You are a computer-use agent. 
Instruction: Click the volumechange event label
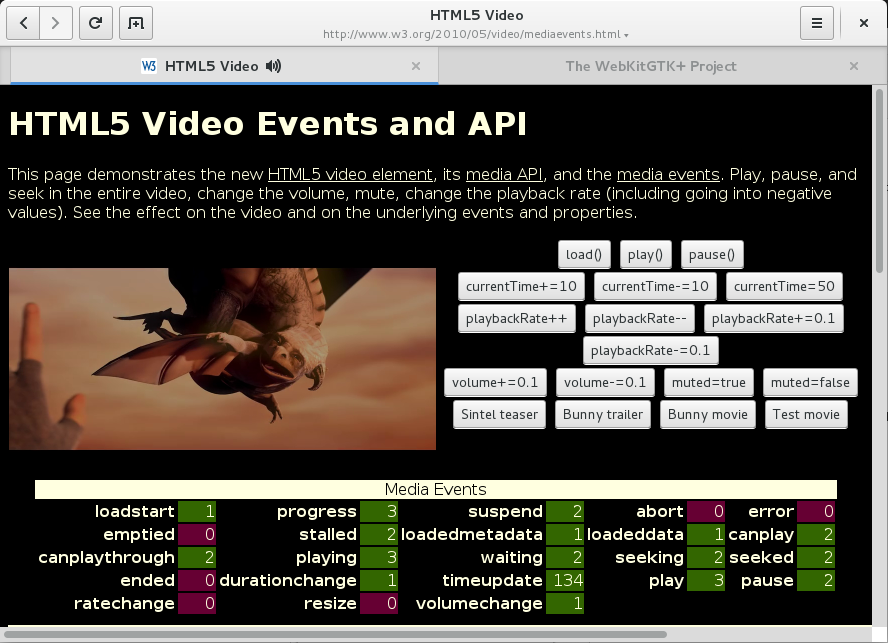[479, 603]
